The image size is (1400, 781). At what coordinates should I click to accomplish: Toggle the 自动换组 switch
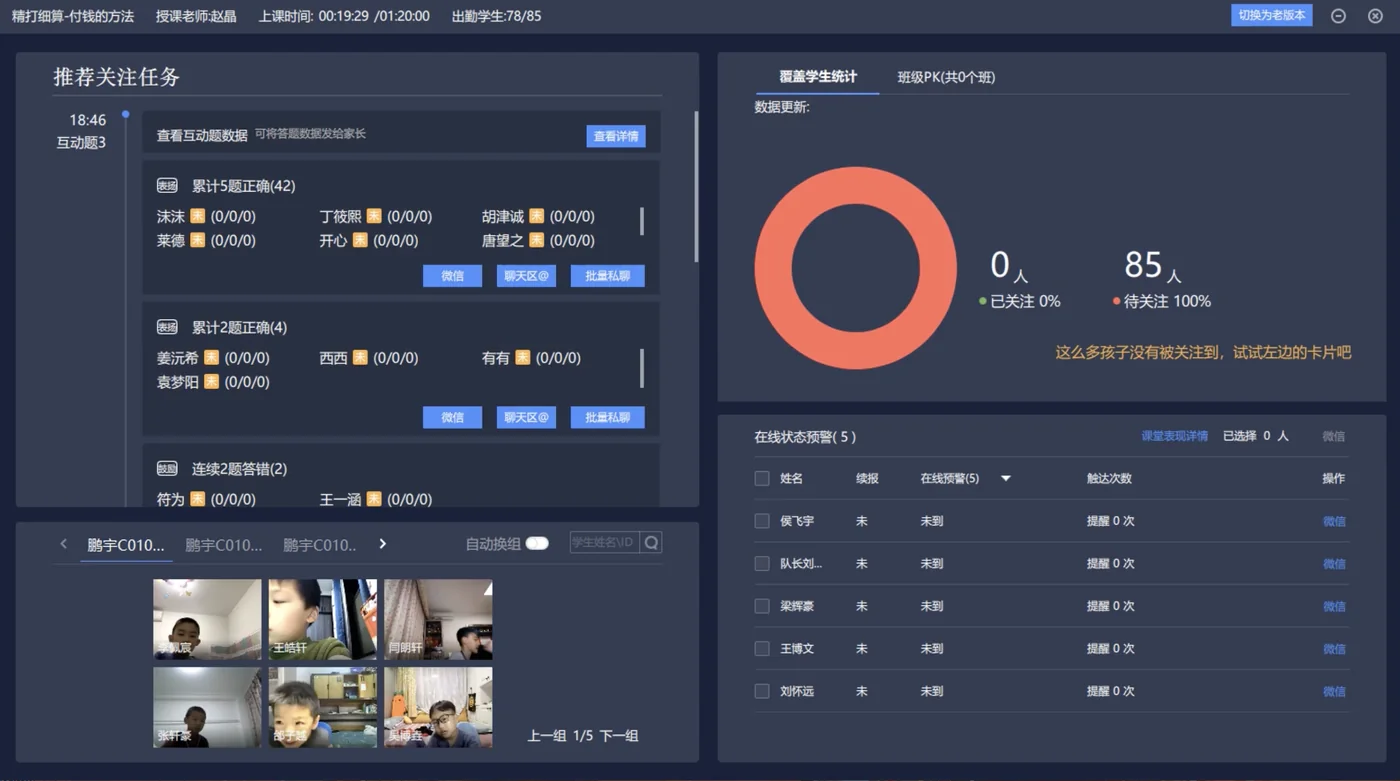(537, 544)
